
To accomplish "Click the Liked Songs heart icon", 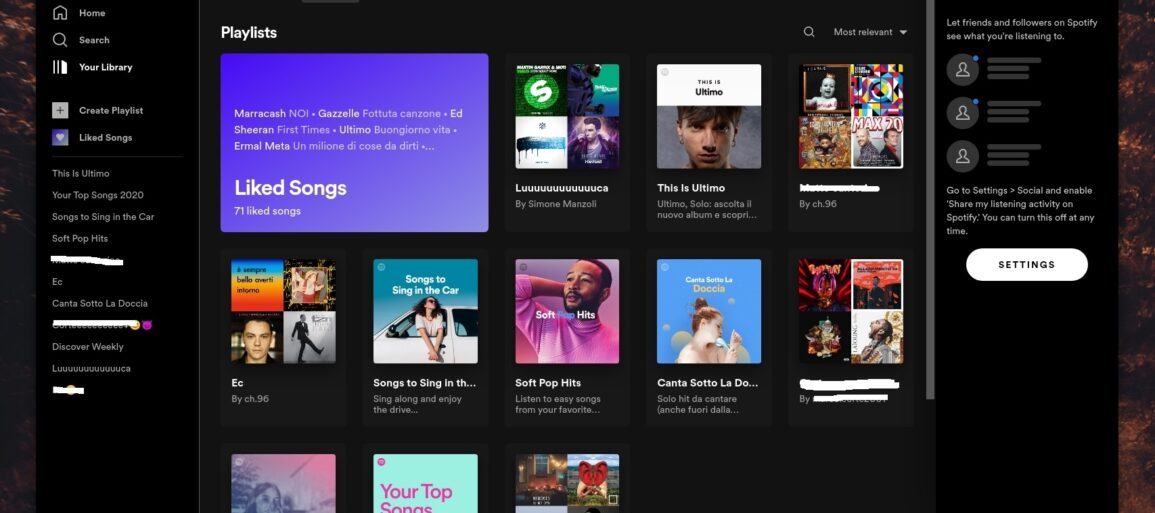I will [x=60, y=137].
